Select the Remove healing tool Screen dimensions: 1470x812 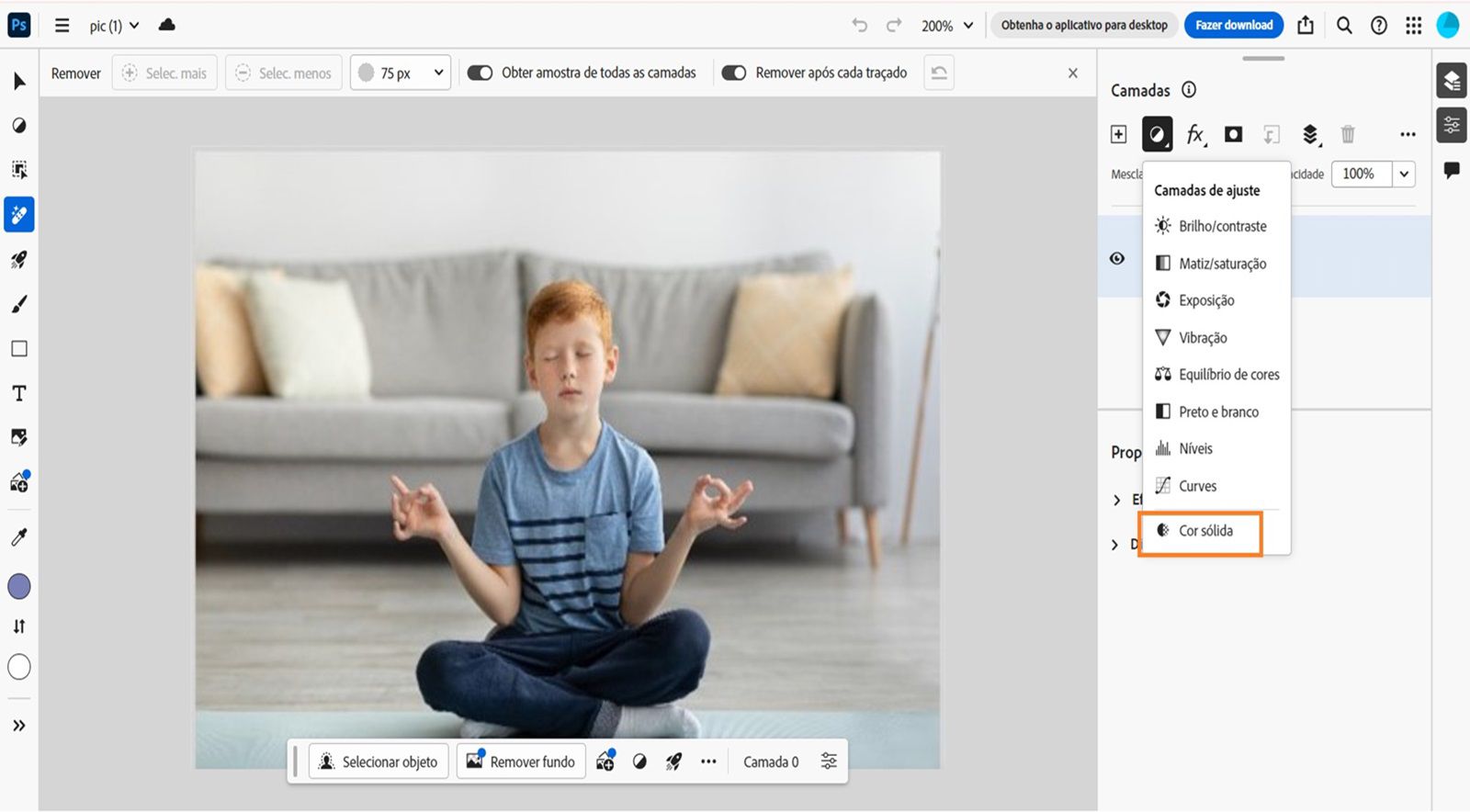(x=19, y=214)
